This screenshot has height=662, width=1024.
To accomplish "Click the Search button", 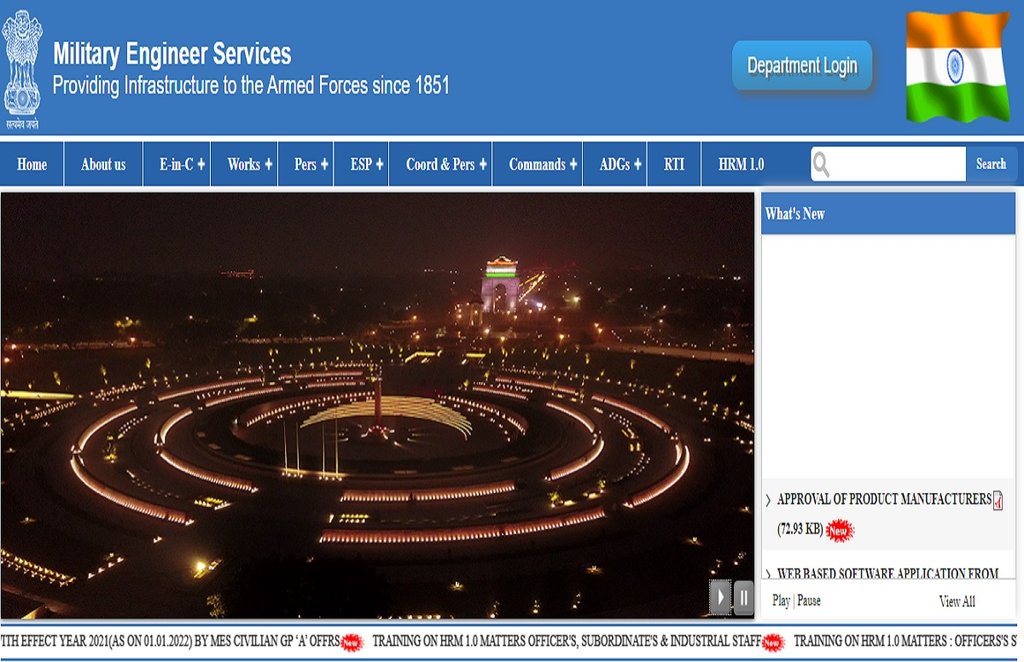I will [x=991, y=164].
